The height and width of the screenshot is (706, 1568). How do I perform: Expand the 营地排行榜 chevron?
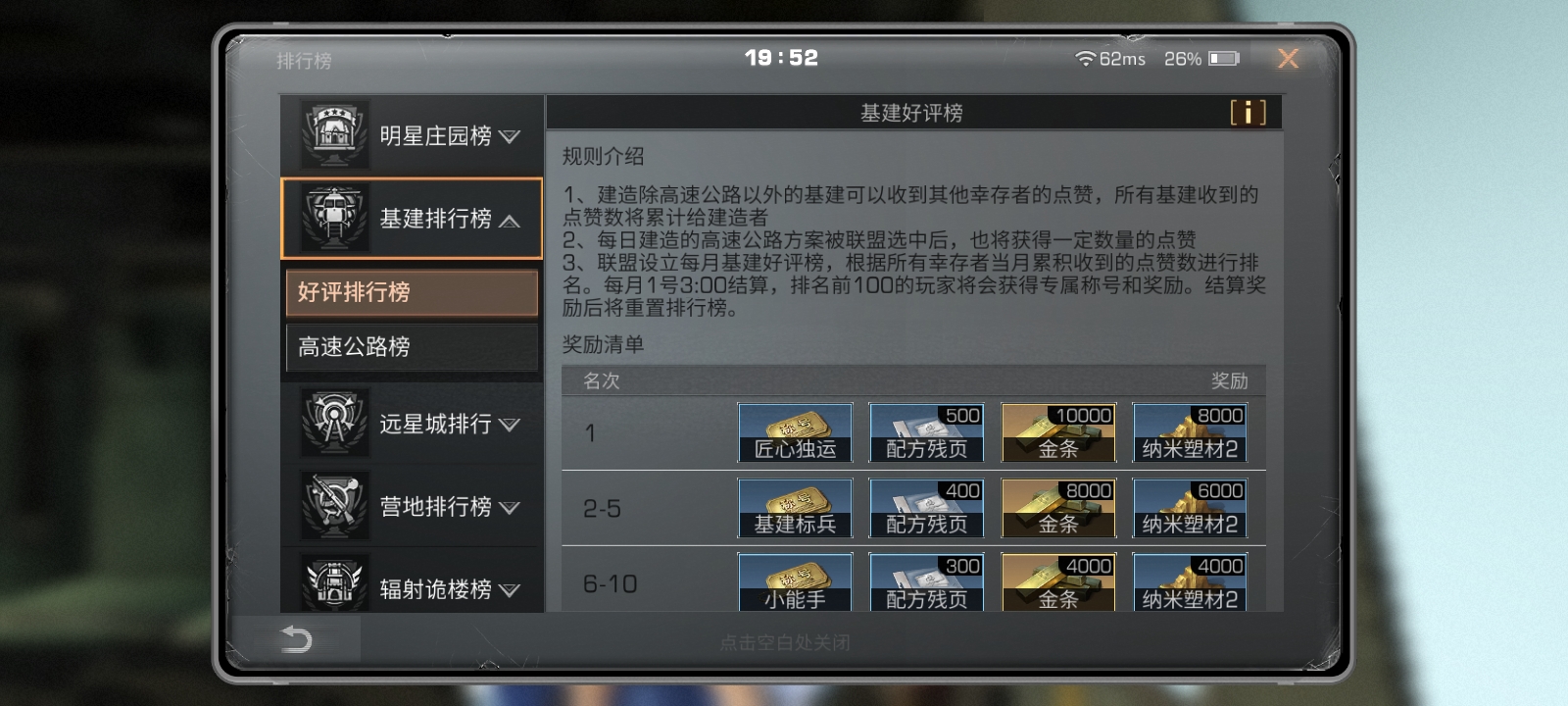(510, 508)
